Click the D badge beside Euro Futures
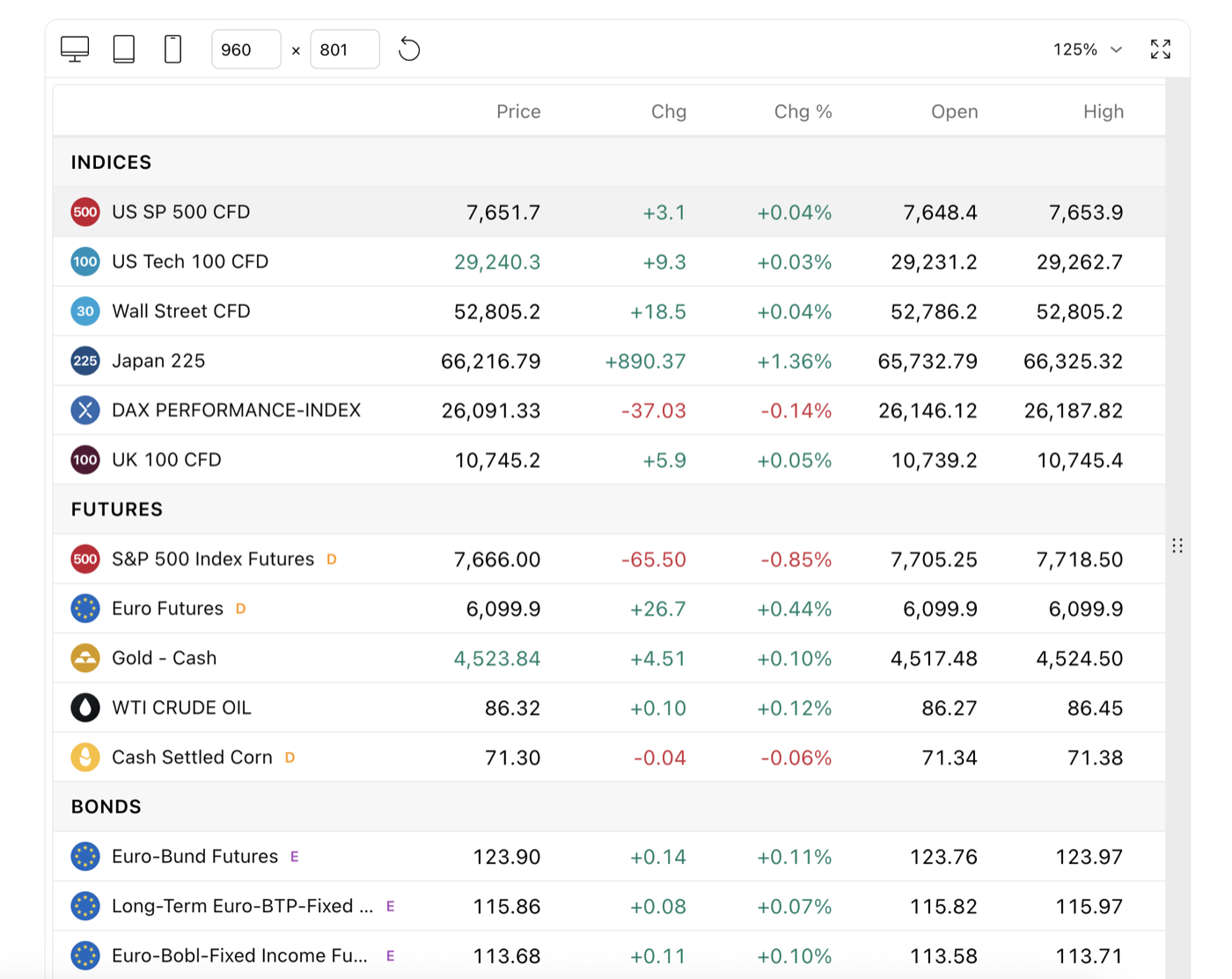This screenshot has width=1232, height=979. click(x=241, y=609)
